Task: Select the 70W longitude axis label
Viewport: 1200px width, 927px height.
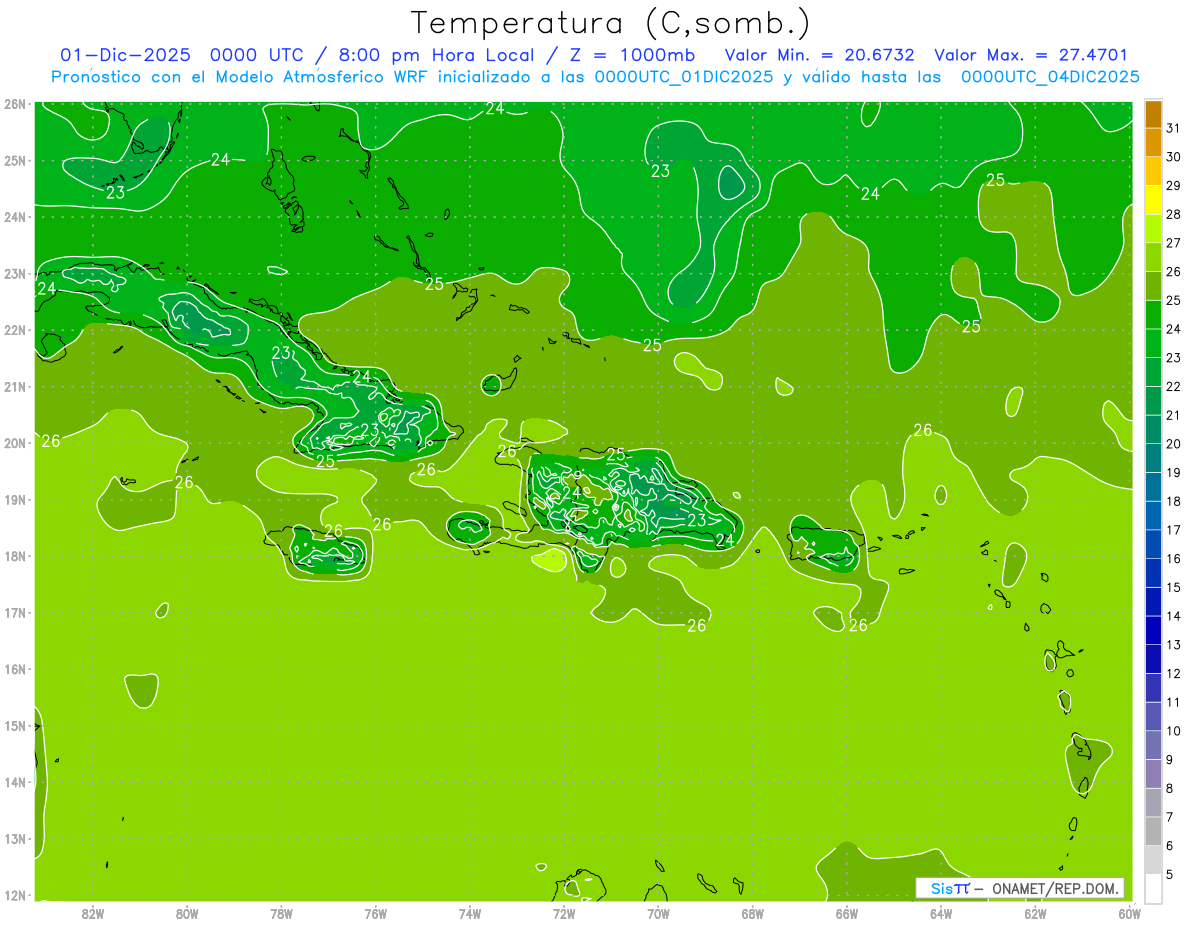Action: pyautogui.click(x=658, y=912)
